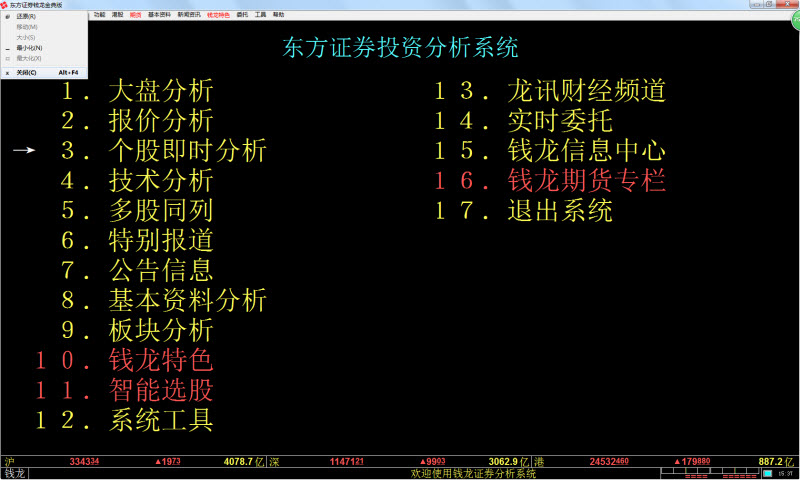The image size is (800, 480).
Task: Select 2. 报价分析
Action: point(137,121)
